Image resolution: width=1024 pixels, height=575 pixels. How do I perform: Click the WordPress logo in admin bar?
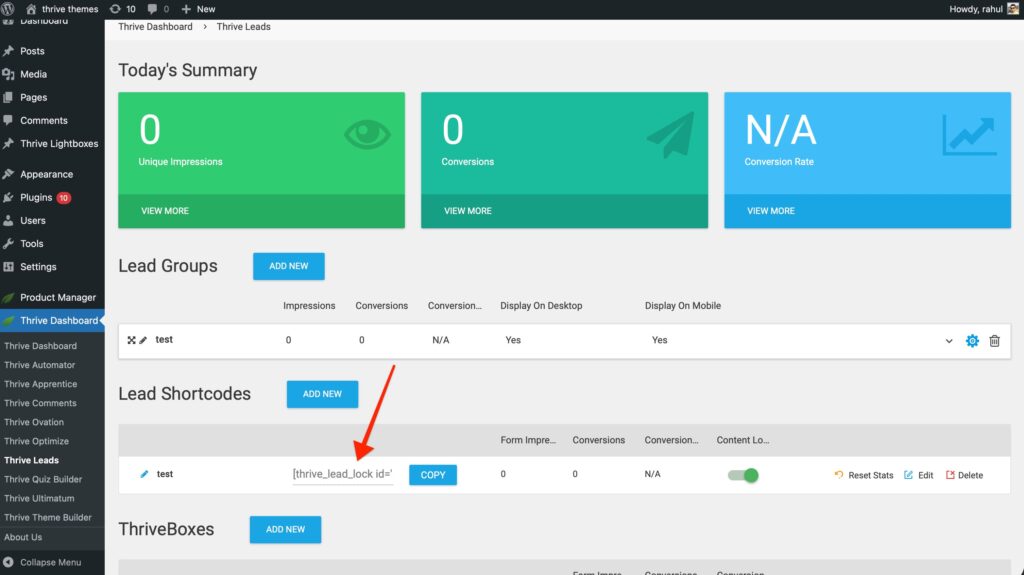[x=10, y=9]
